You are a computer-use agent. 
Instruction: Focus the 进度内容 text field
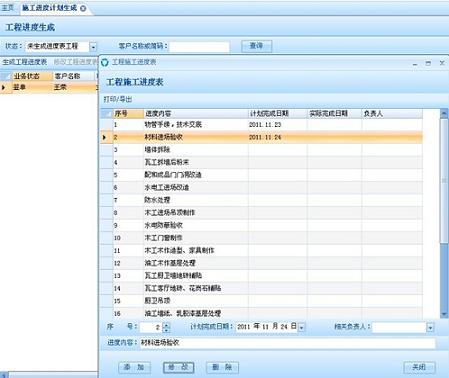pos(287,343)
